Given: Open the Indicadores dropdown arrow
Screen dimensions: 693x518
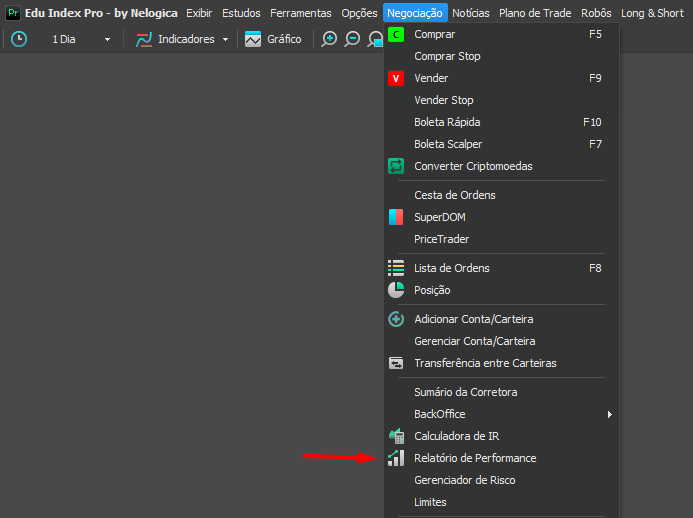Looking at the screenshot, I should click(x=225, y=40).
